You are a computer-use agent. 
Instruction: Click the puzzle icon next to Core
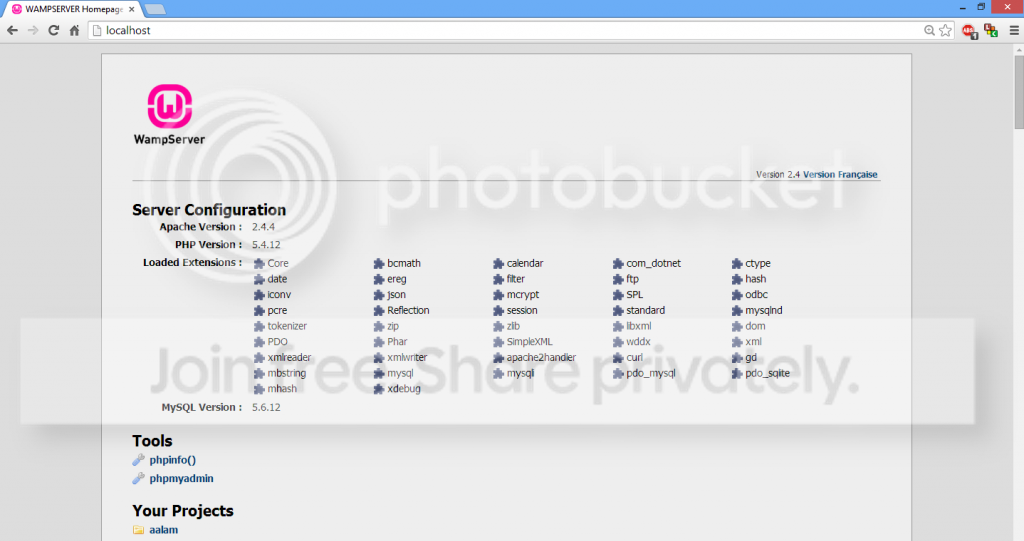pyautogui.click(x=259, y=263)
